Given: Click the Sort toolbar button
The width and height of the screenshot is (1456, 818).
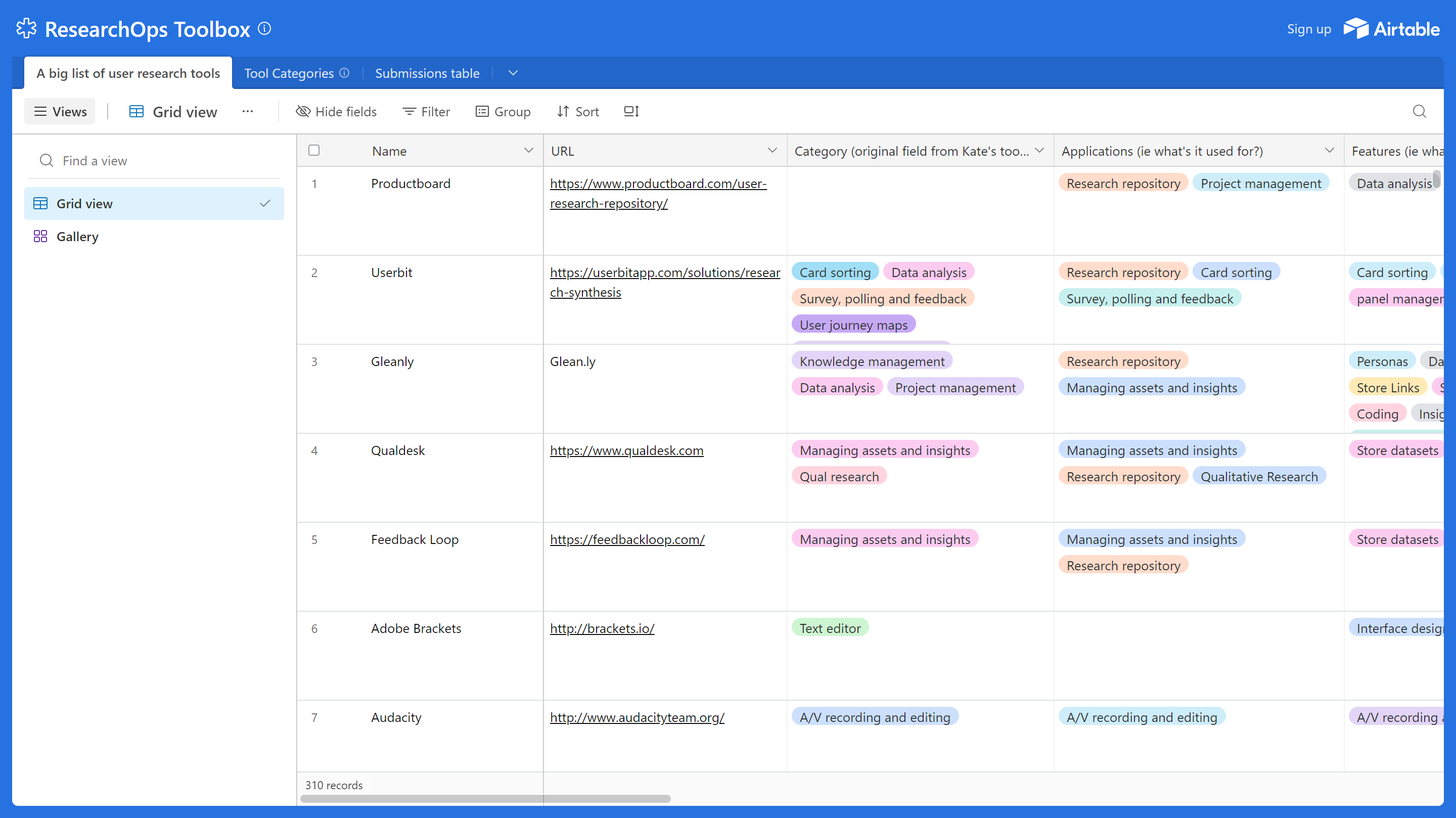Looking at the screenshot, I should coord(577,111).
